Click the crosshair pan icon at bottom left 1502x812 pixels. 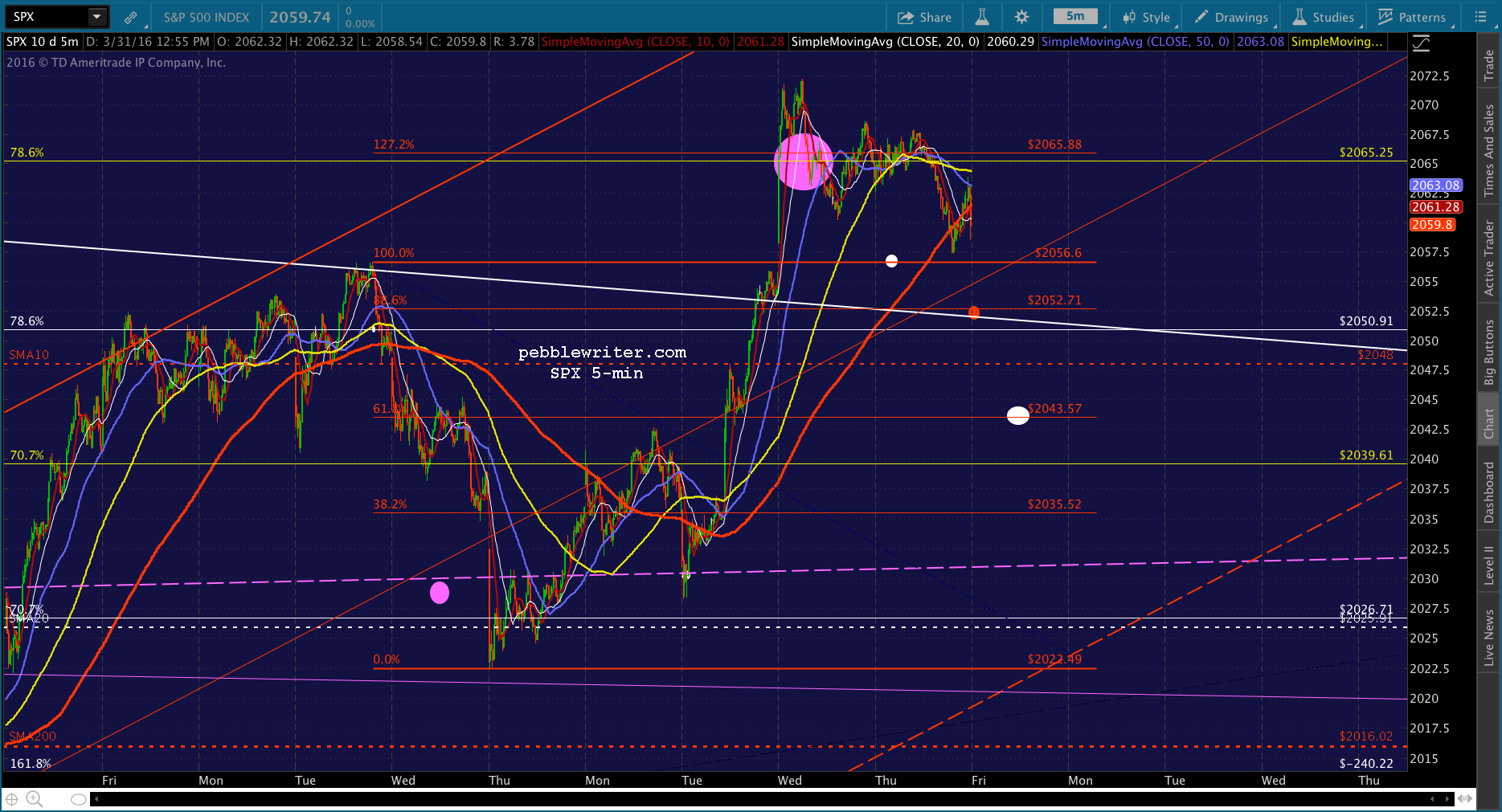pos(12,798)
